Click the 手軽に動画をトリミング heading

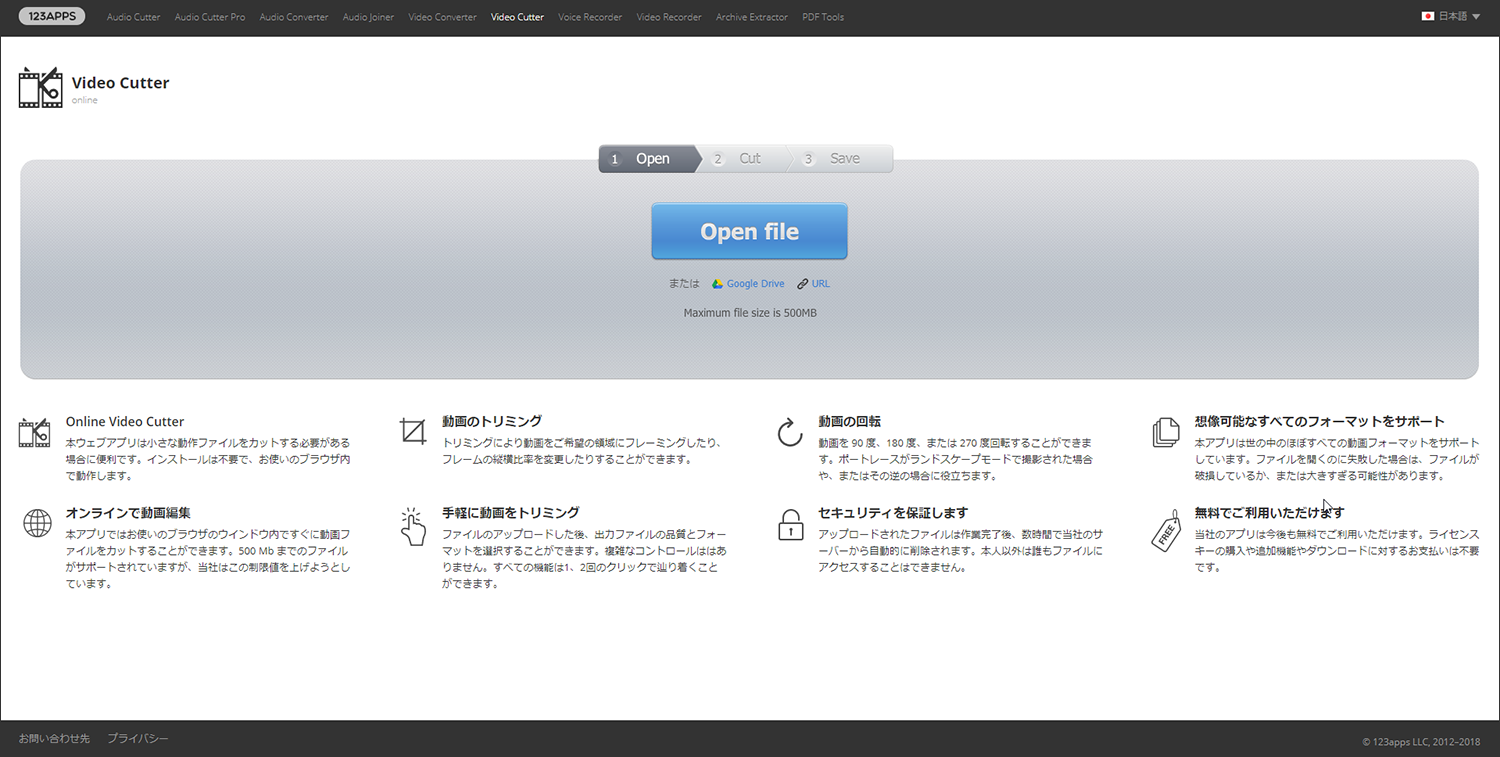[x=511, y=513]
